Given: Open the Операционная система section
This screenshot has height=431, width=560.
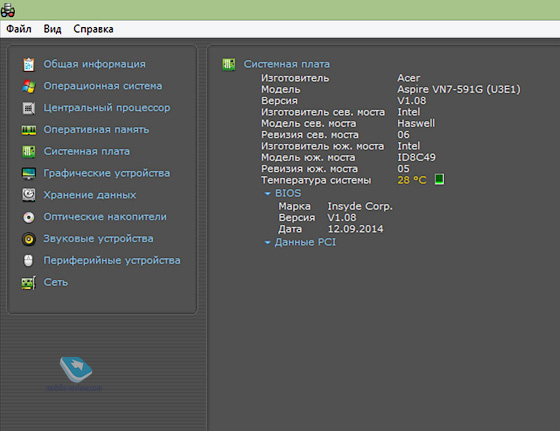Looking at the screenshot, I should point(103,86).
